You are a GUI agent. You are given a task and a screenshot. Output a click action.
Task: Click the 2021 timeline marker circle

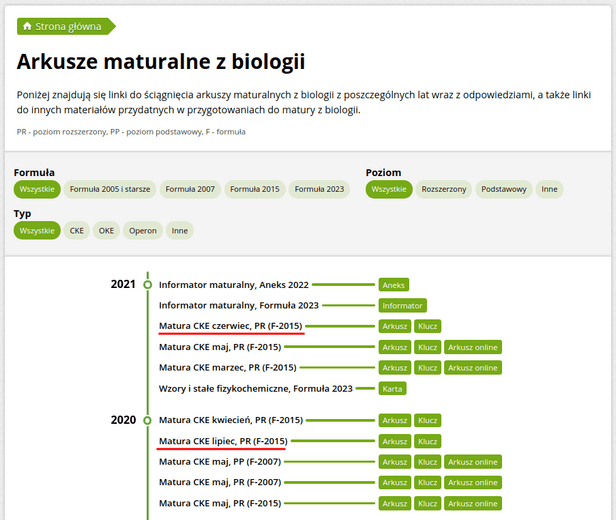[148, 285]
